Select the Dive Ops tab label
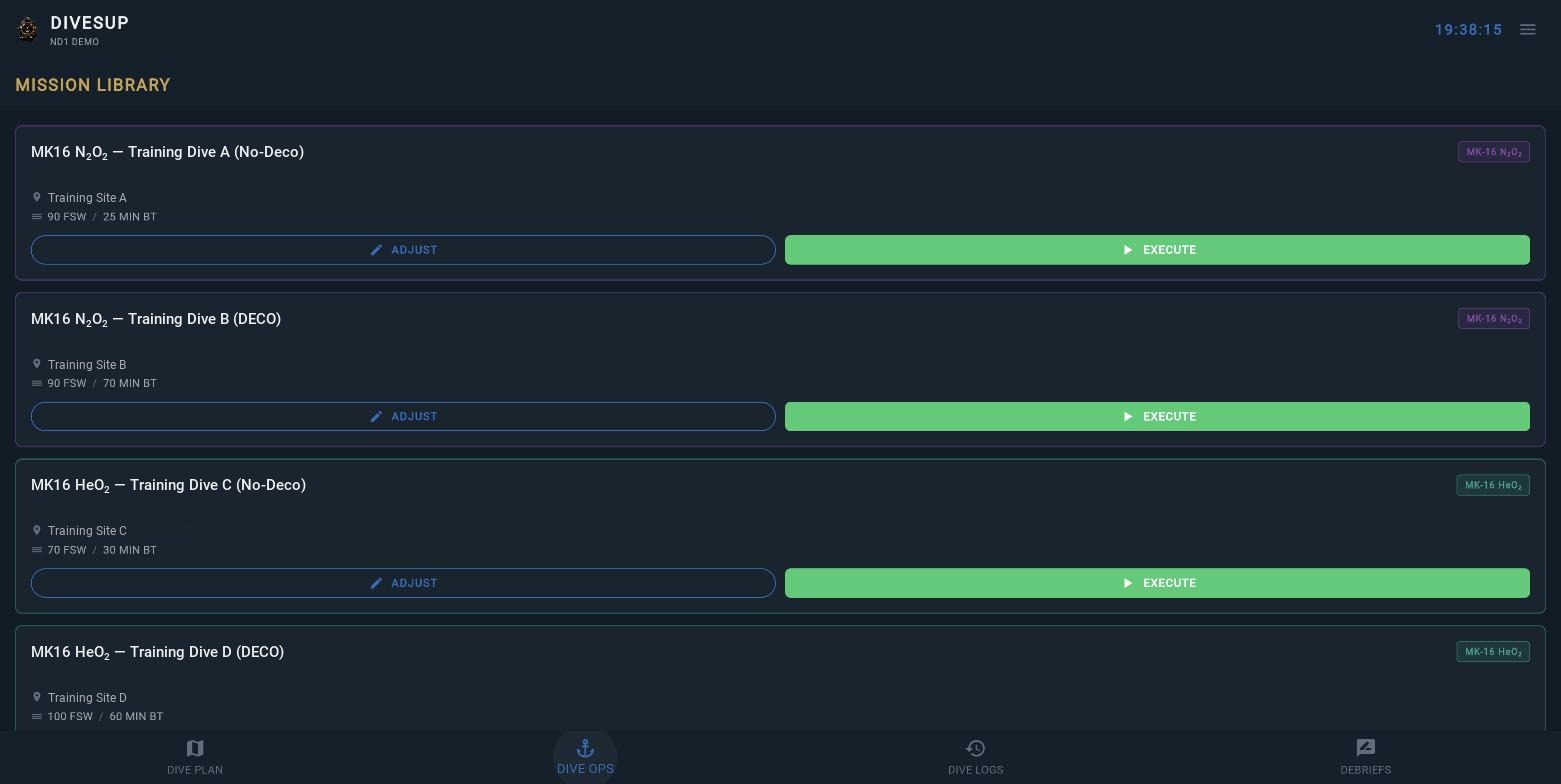 [585, 769]
